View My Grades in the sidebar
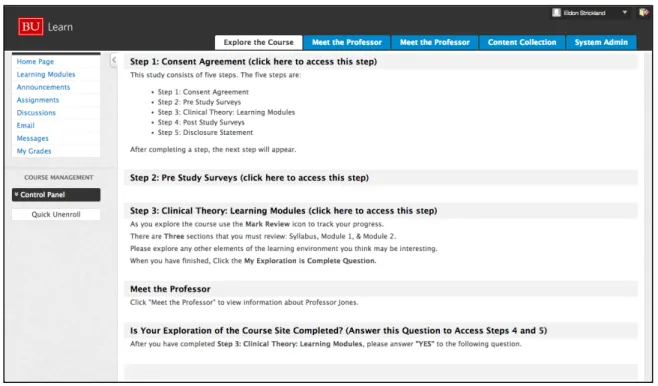 [34, 151]
